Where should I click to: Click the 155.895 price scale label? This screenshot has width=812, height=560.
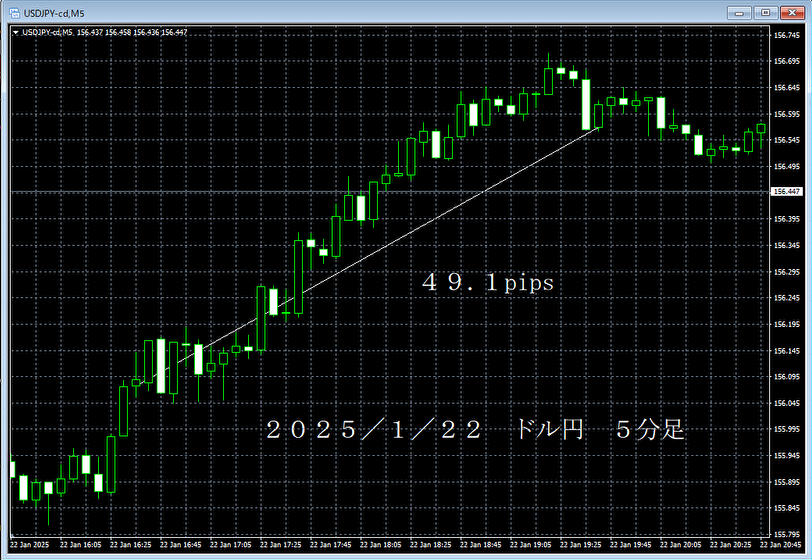pos(787,482)
